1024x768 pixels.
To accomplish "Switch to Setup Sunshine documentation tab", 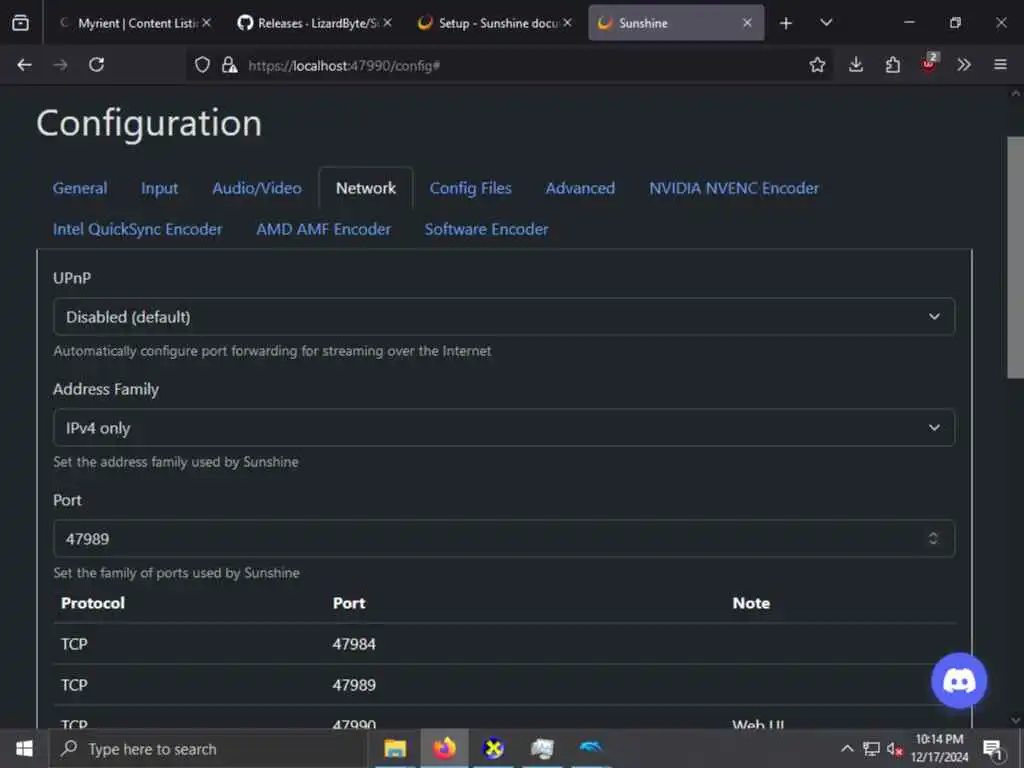I will click(494, 23).
